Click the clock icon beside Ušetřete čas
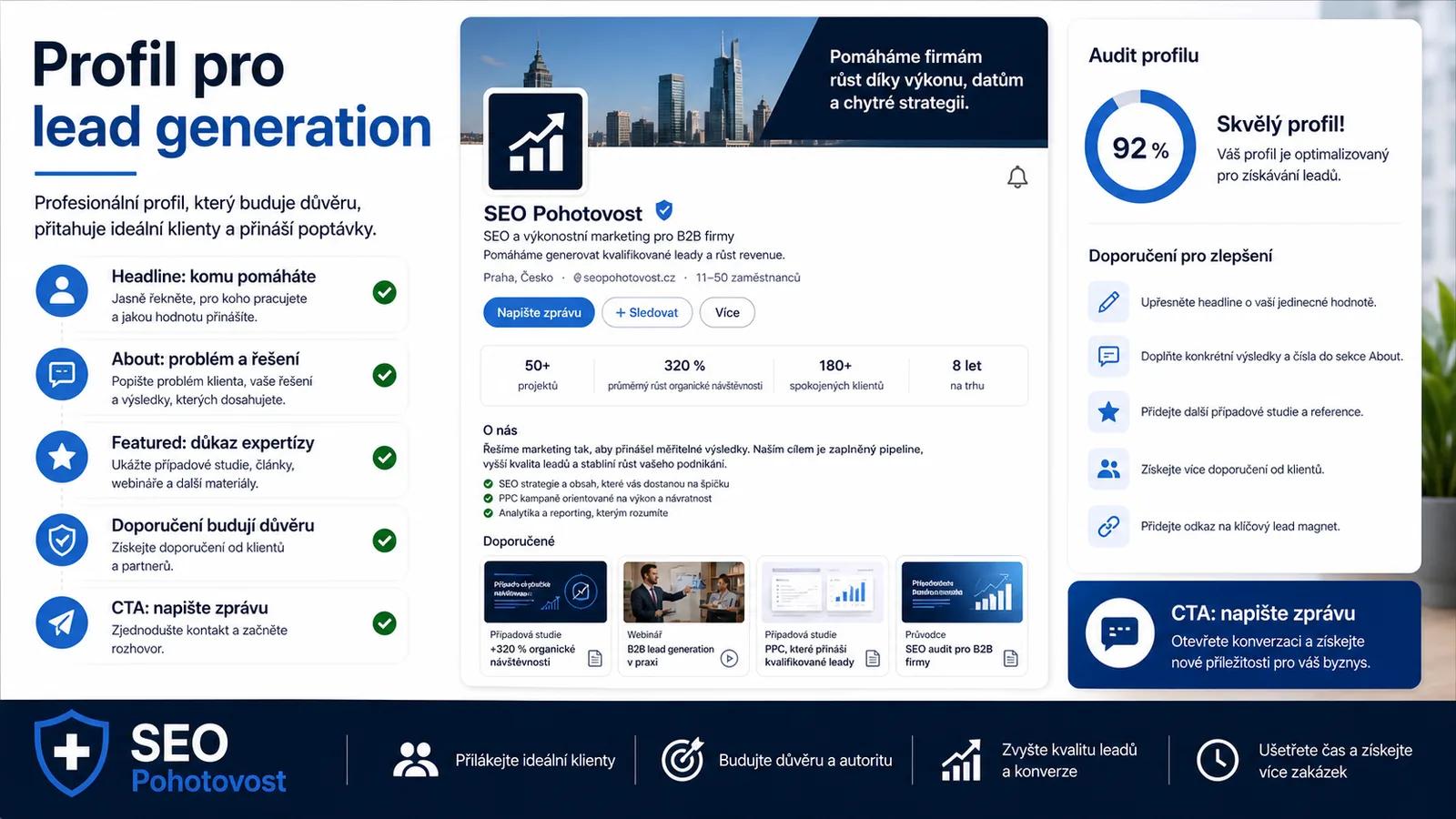 point(1218,760)
